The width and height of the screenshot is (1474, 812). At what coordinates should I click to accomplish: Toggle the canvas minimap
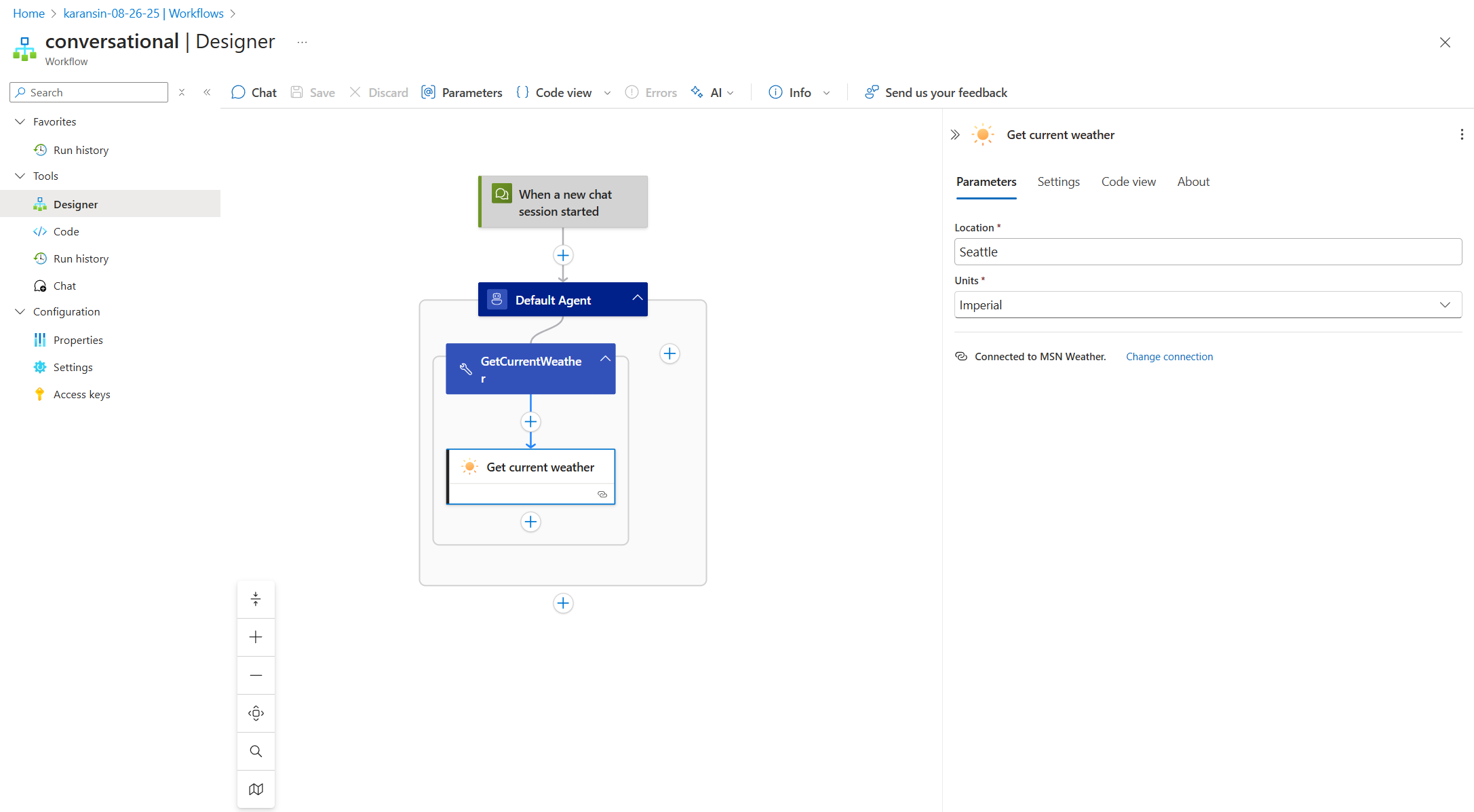click(256, 789)
